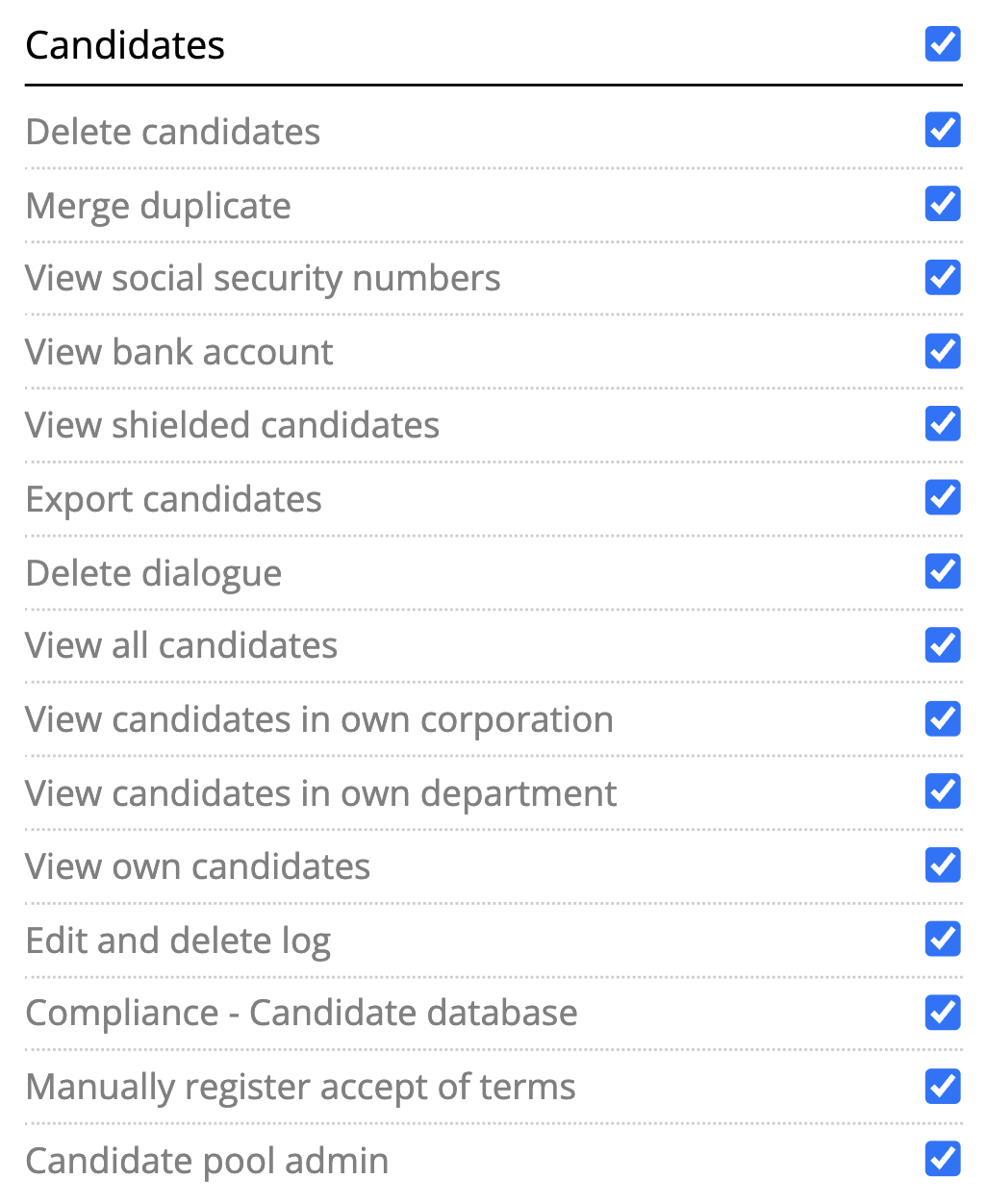Click the Candidates section heading

coord(125,45)
